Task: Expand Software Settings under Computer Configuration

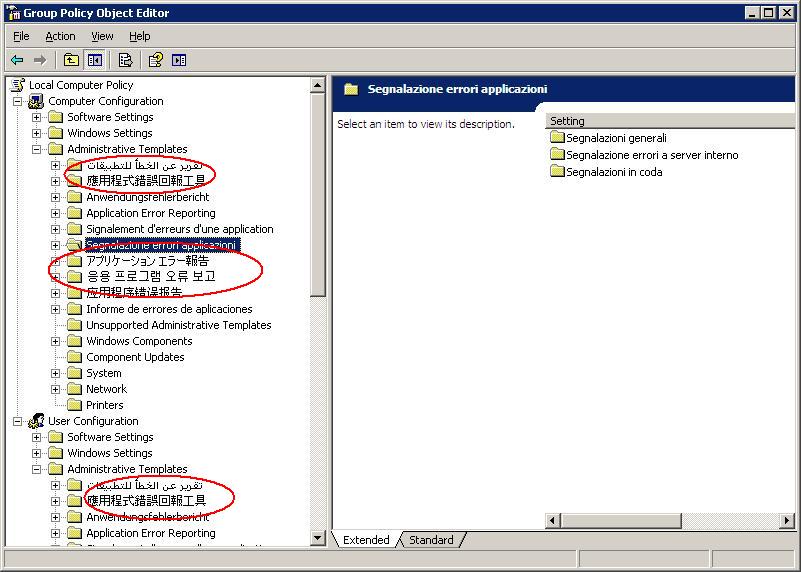Action: click(x=36, y=117)
